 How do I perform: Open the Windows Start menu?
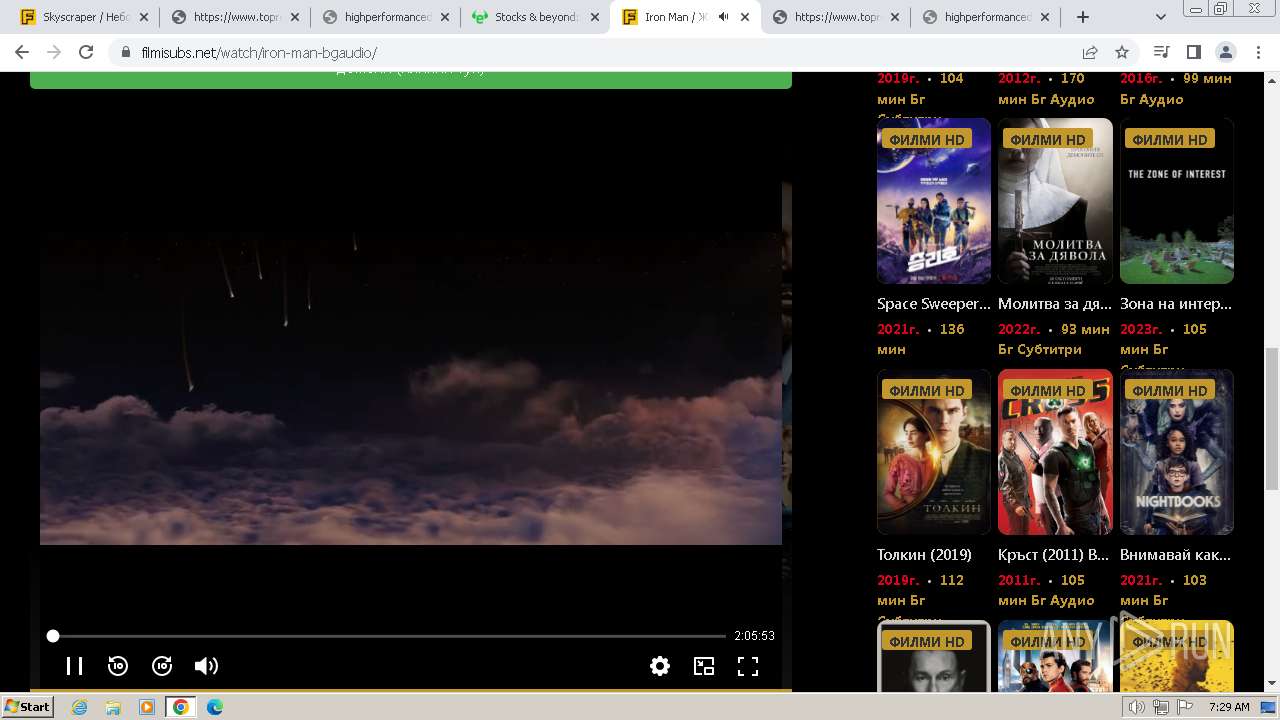(x=28, y=707)
